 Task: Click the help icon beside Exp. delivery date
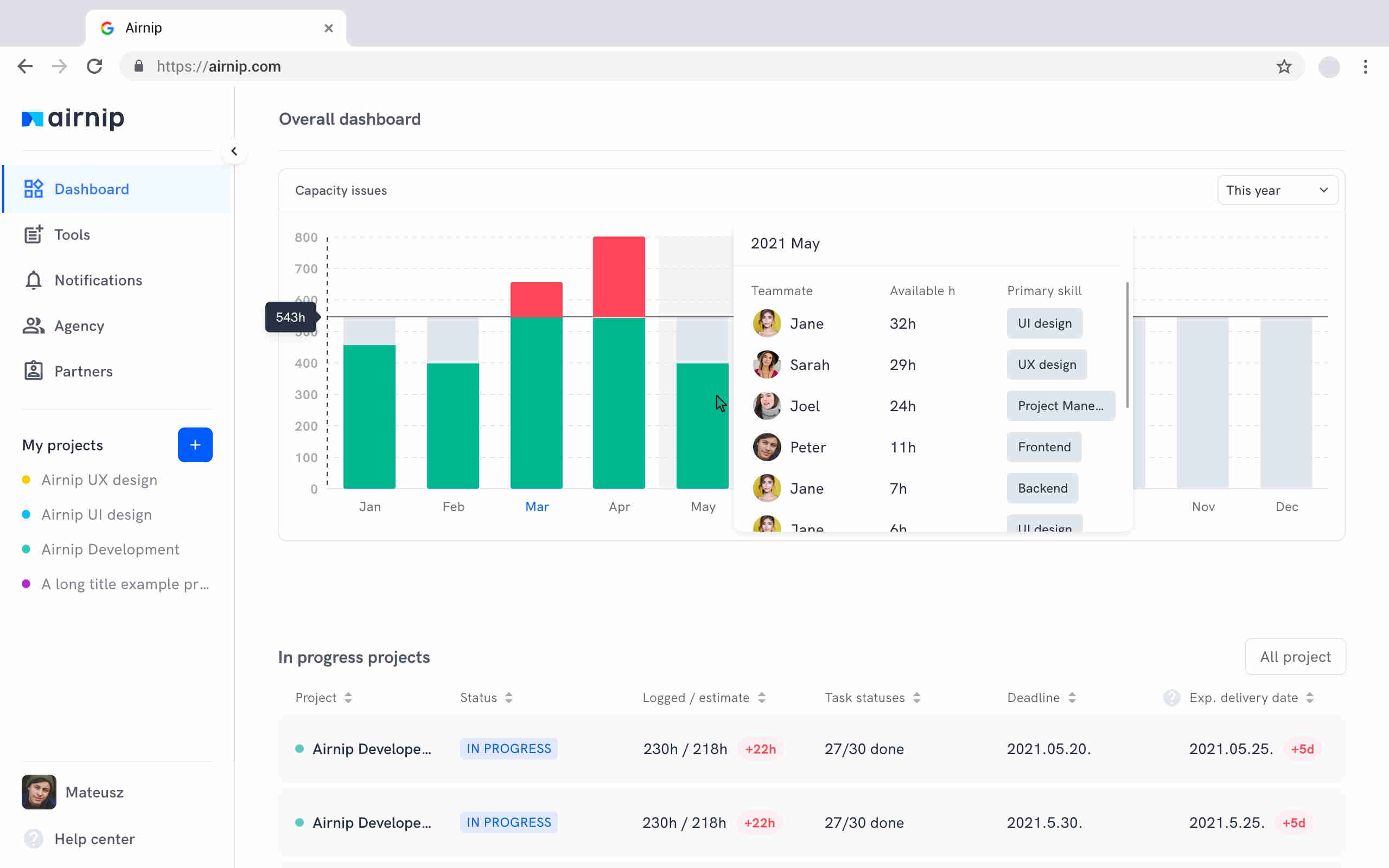(x=1171, y=698)
